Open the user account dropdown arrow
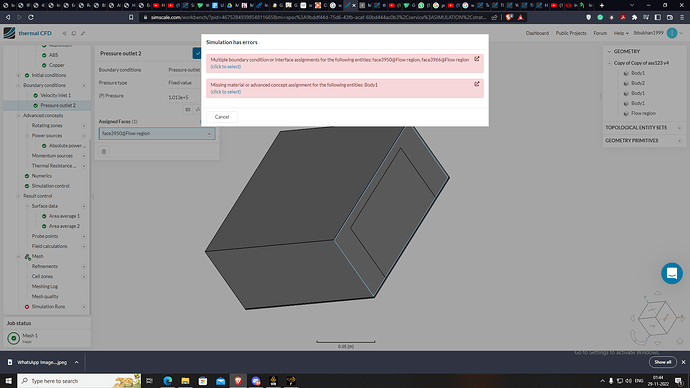 click(681, 33)
